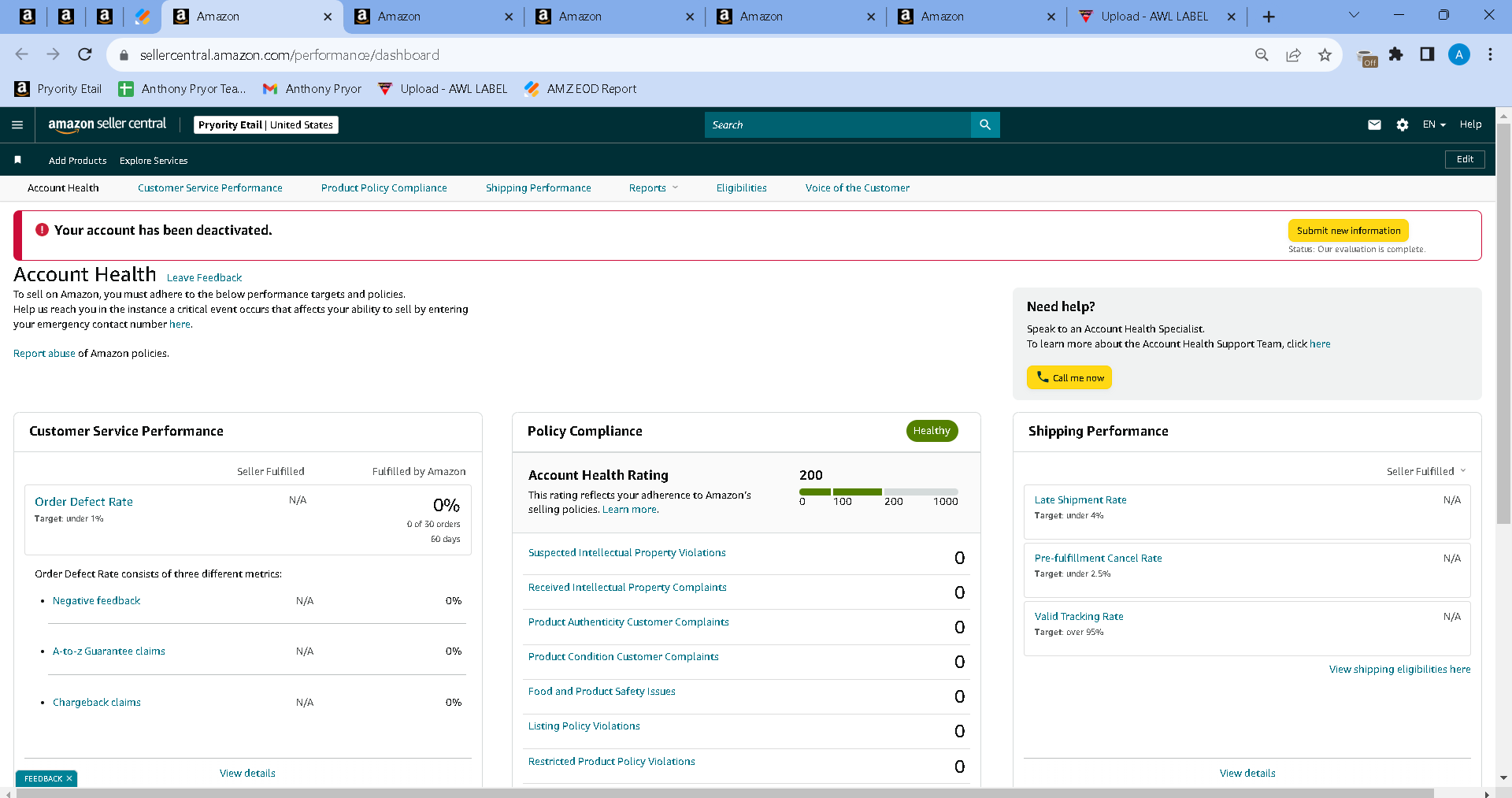Open the Order Defect Rate link

pos(83,501)
